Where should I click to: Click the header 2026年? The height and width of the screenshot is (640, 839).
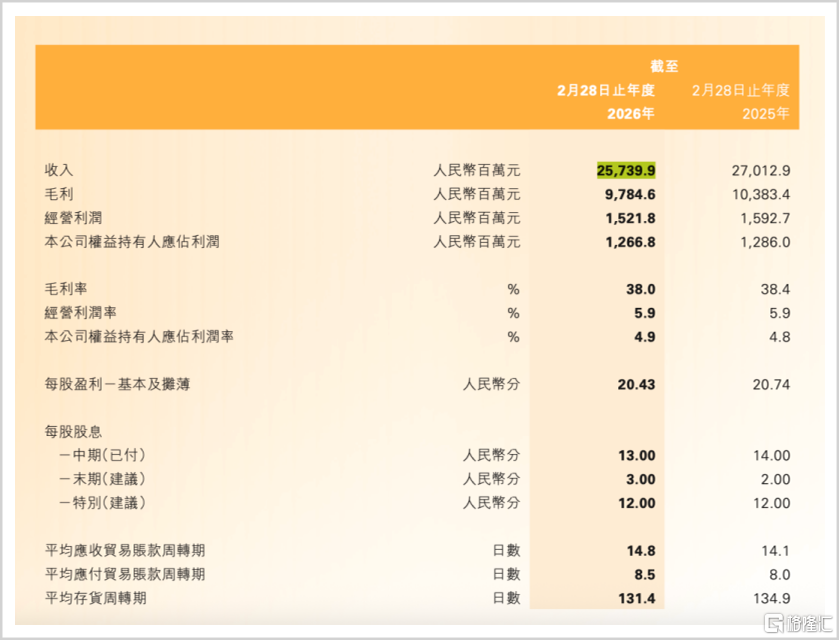pyautogui.click(x=631, y=113)
